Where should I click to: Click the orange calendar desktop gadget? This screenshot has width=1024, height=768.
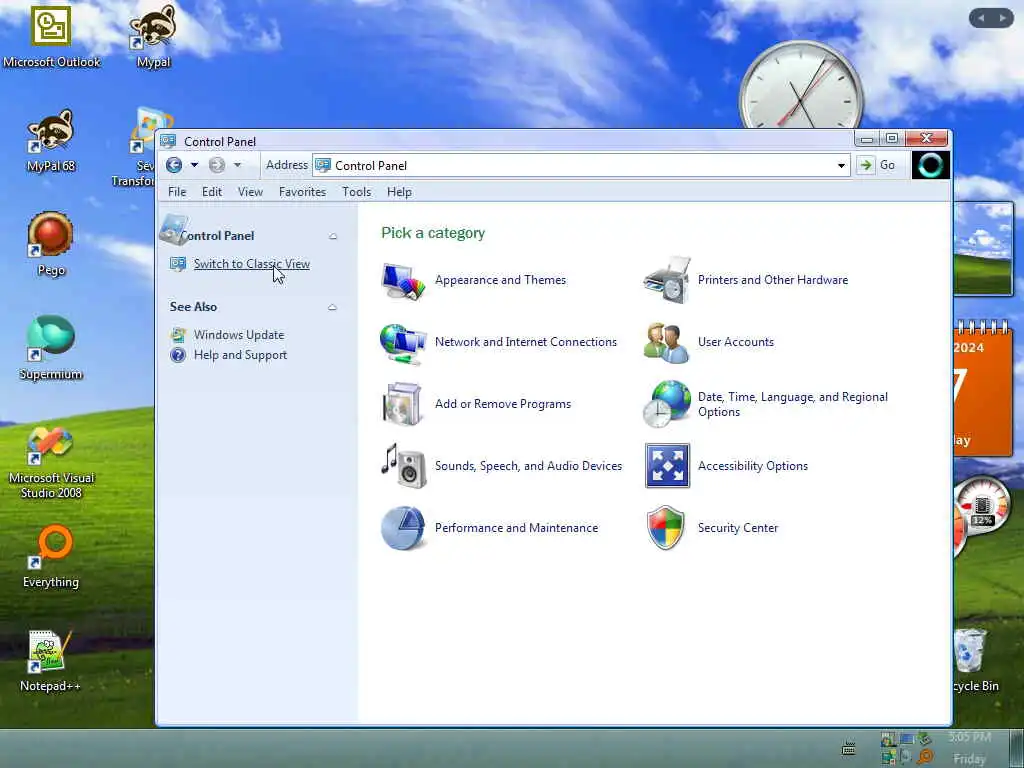click(x=984, y=388)
